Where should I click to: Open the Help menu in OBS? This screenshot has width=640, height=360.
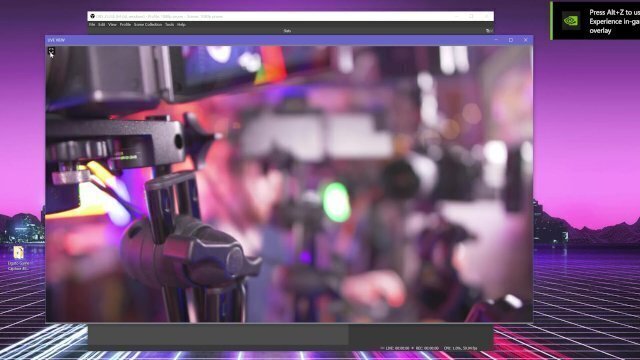[x=181, y=24]
